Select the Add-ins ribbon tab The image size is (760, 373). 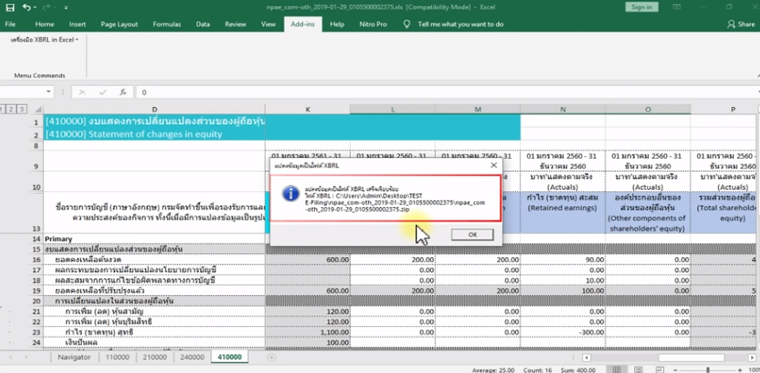[x=302, y=24]
